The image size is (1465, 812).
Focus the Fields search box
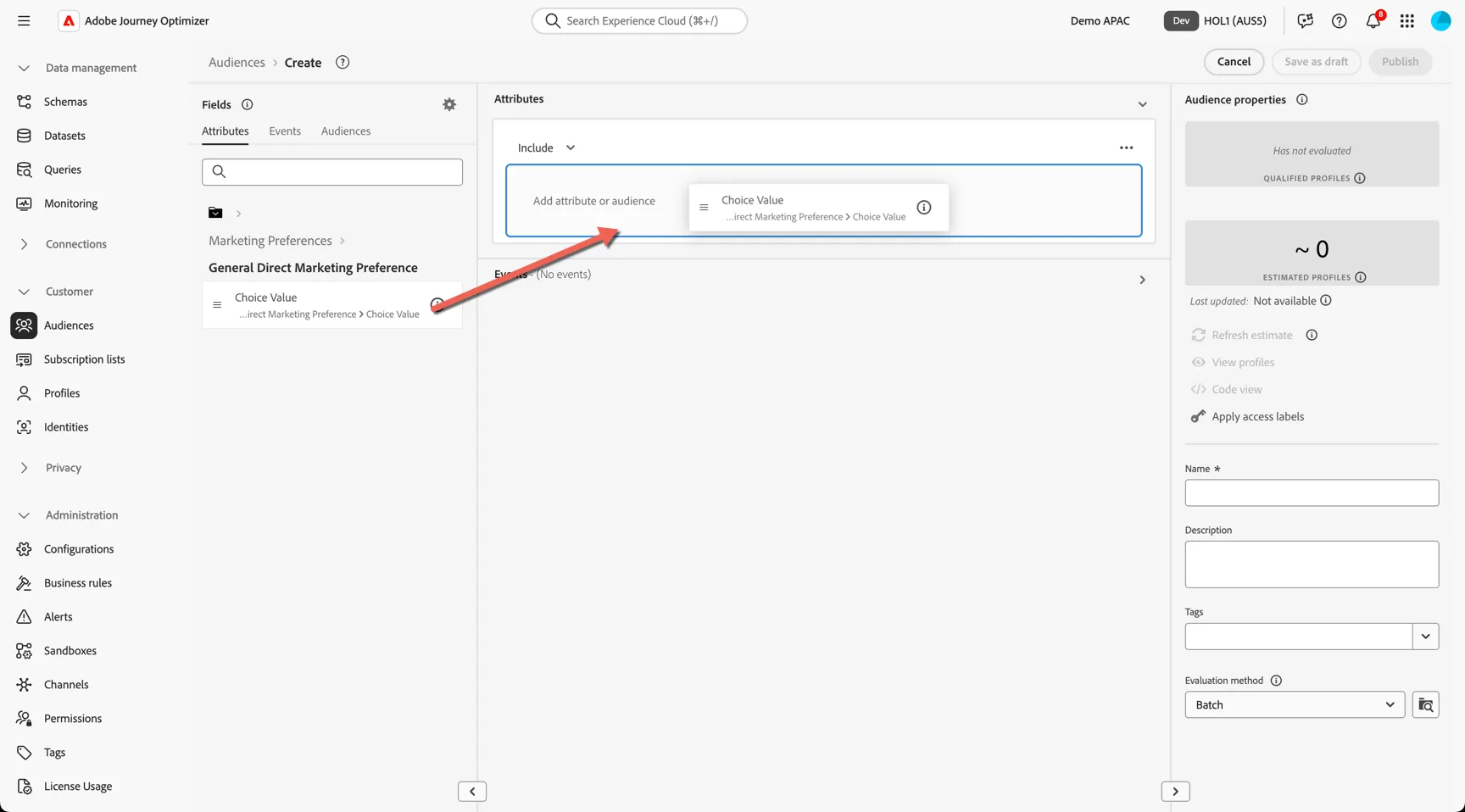point(332,172)
